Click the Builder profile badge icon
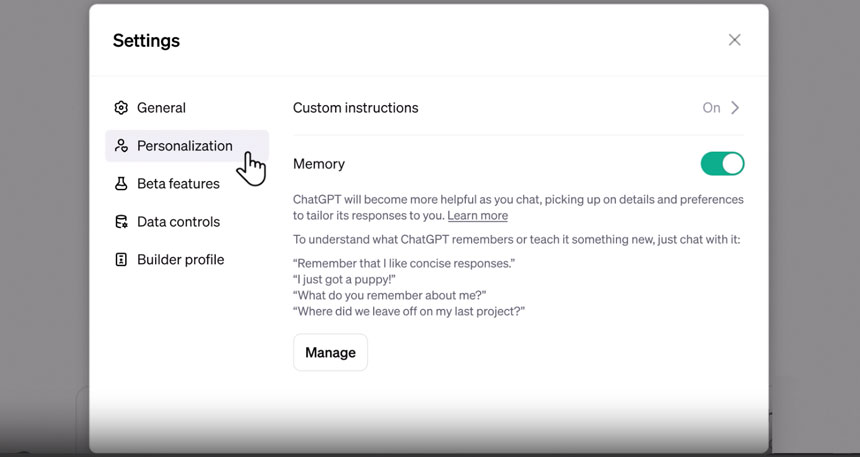This screenshot has width=860, height=457. 121,260
